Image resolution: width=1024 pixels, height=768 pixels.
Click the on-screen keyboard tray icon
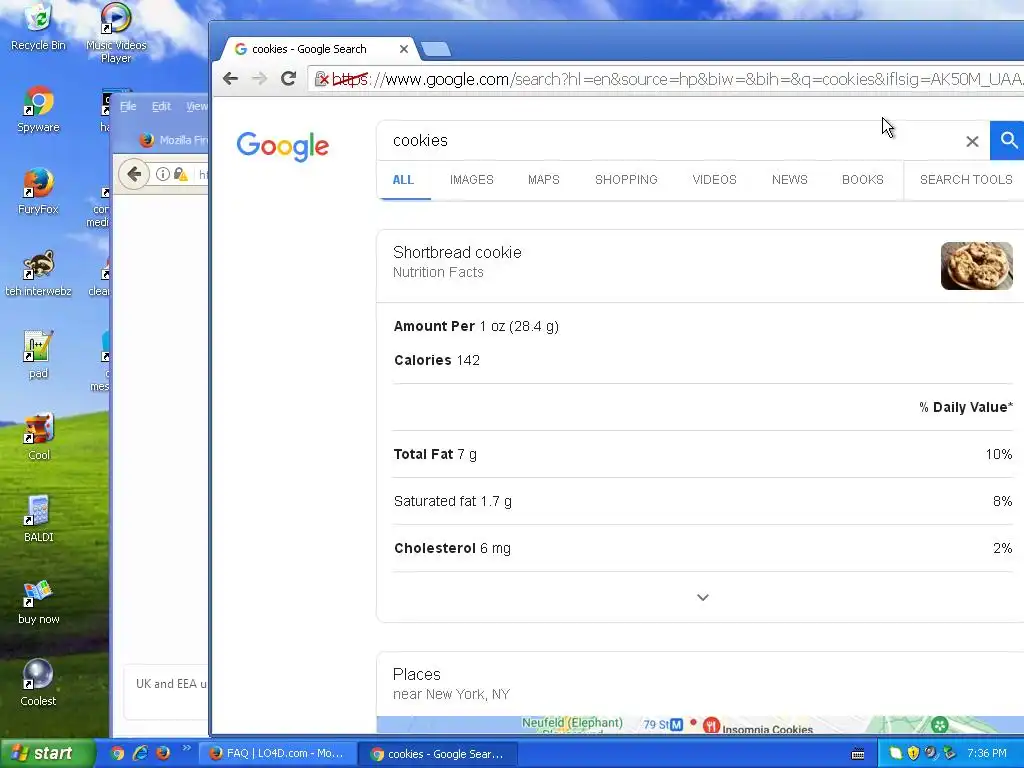(x=858, y=754)
